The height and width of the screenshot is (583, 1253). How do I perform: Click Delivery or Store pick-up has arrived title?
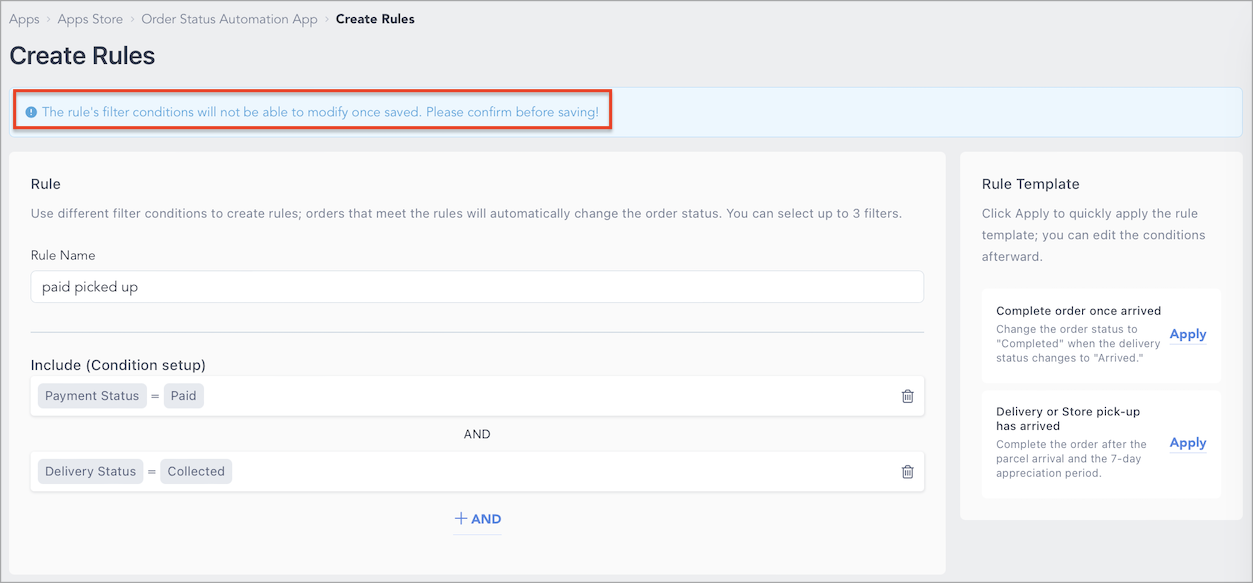pos(1068,418)
